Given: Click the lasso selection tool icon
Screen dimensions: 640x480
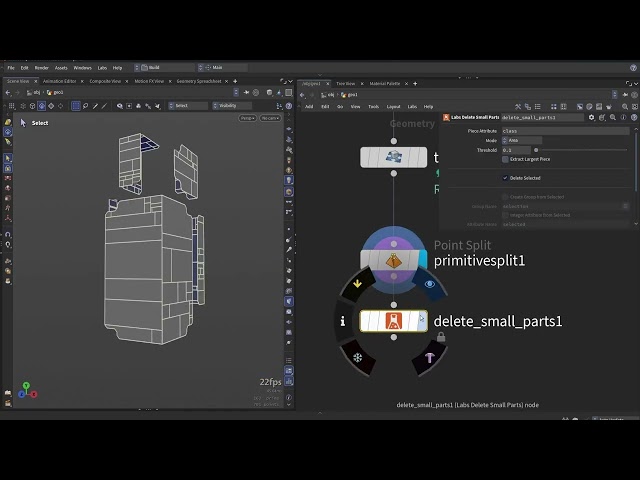Looking at the screenshot, I should (x=85, y=106).
